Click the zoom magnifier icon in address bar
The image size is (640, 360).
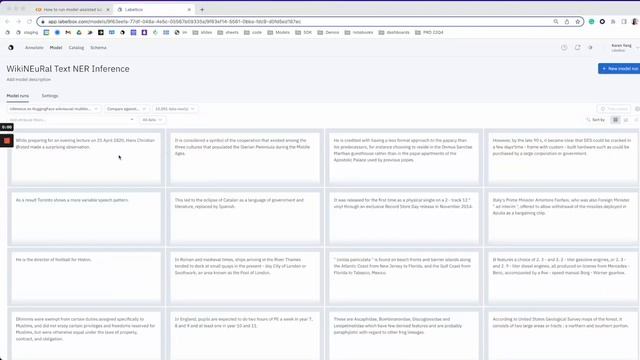(x=556, y=22)
